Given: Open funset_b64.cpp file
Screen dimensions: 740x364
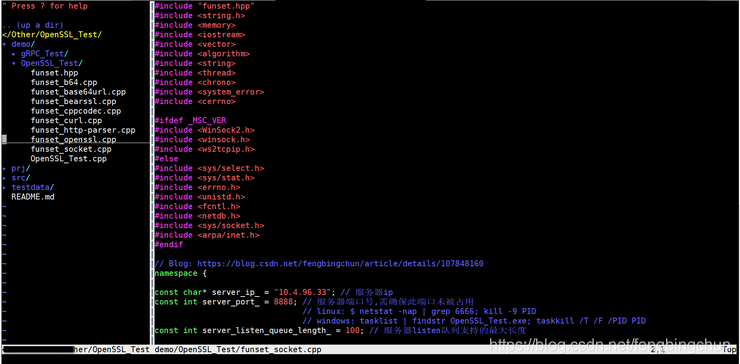Looking at the screenshot, I should (64, 82).
